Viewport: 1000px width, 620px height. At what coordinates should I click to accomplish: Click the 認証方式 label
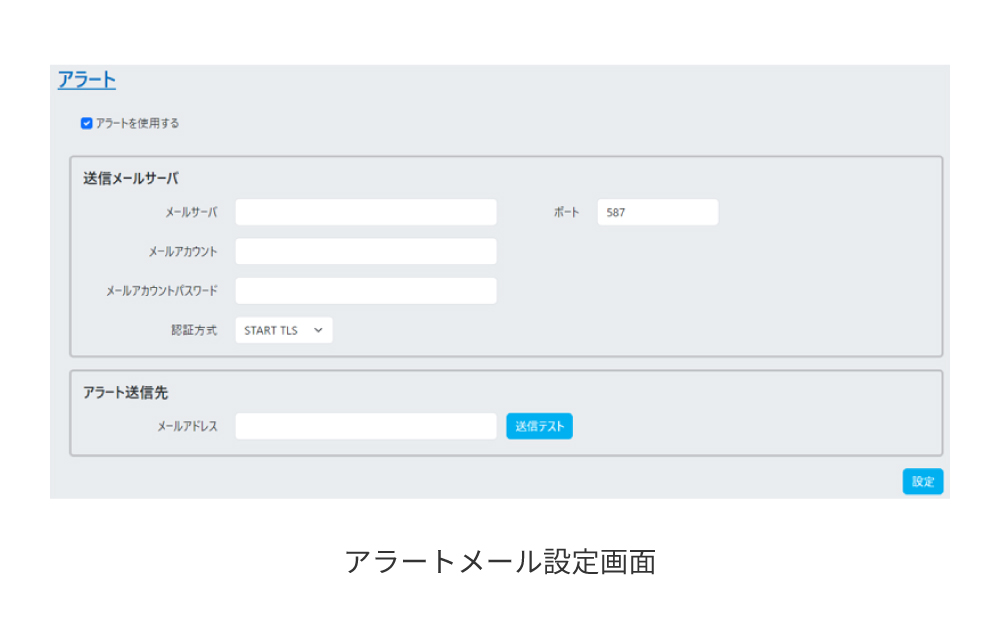coord(194,330)
